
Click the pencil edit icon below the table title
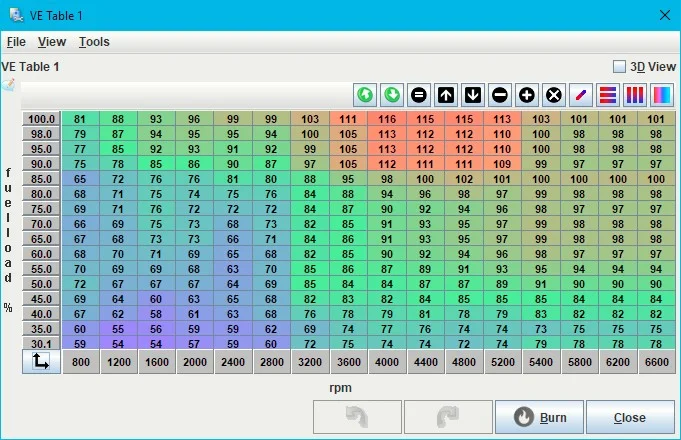9,84
